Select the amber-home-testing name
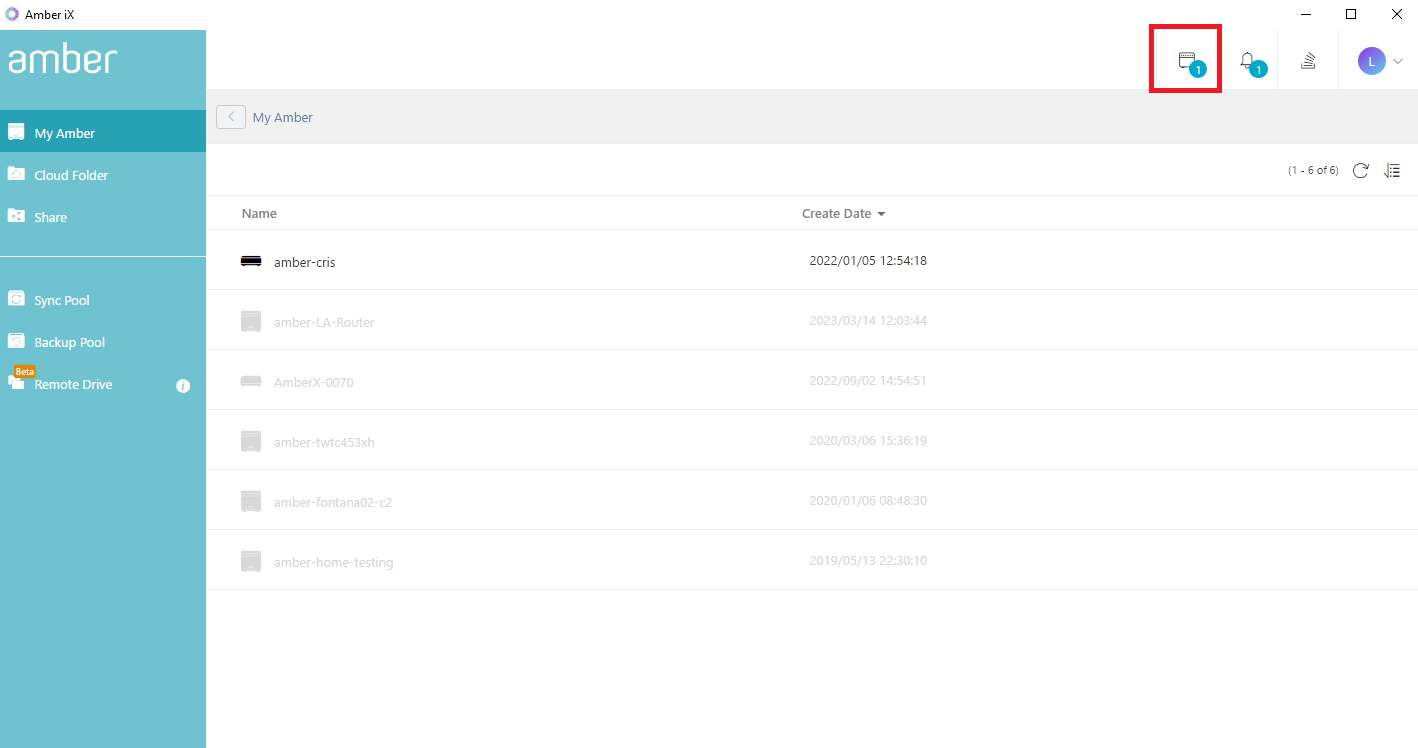Image resolution: width=1418 pixels, height=748 pixels. tap(334, 562)
